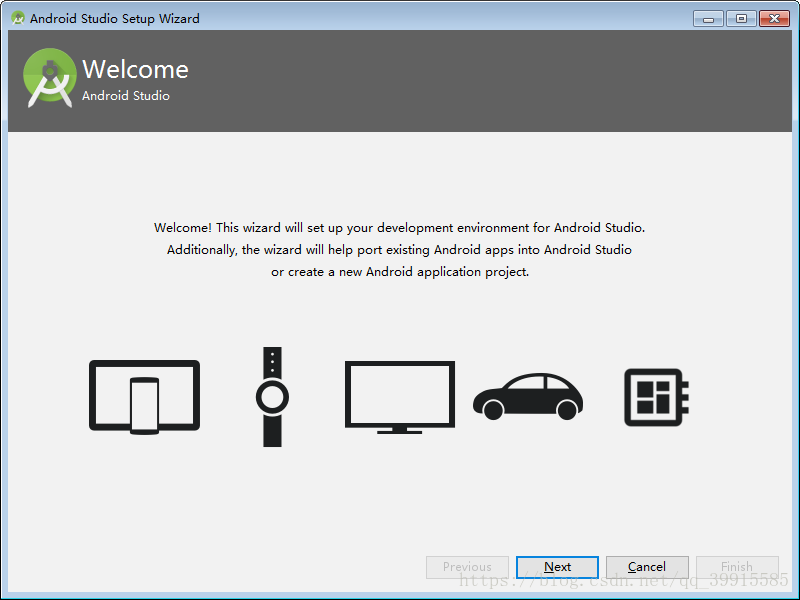
Task: Click the Android Auto car icon
Action: [x=528, y=396]
